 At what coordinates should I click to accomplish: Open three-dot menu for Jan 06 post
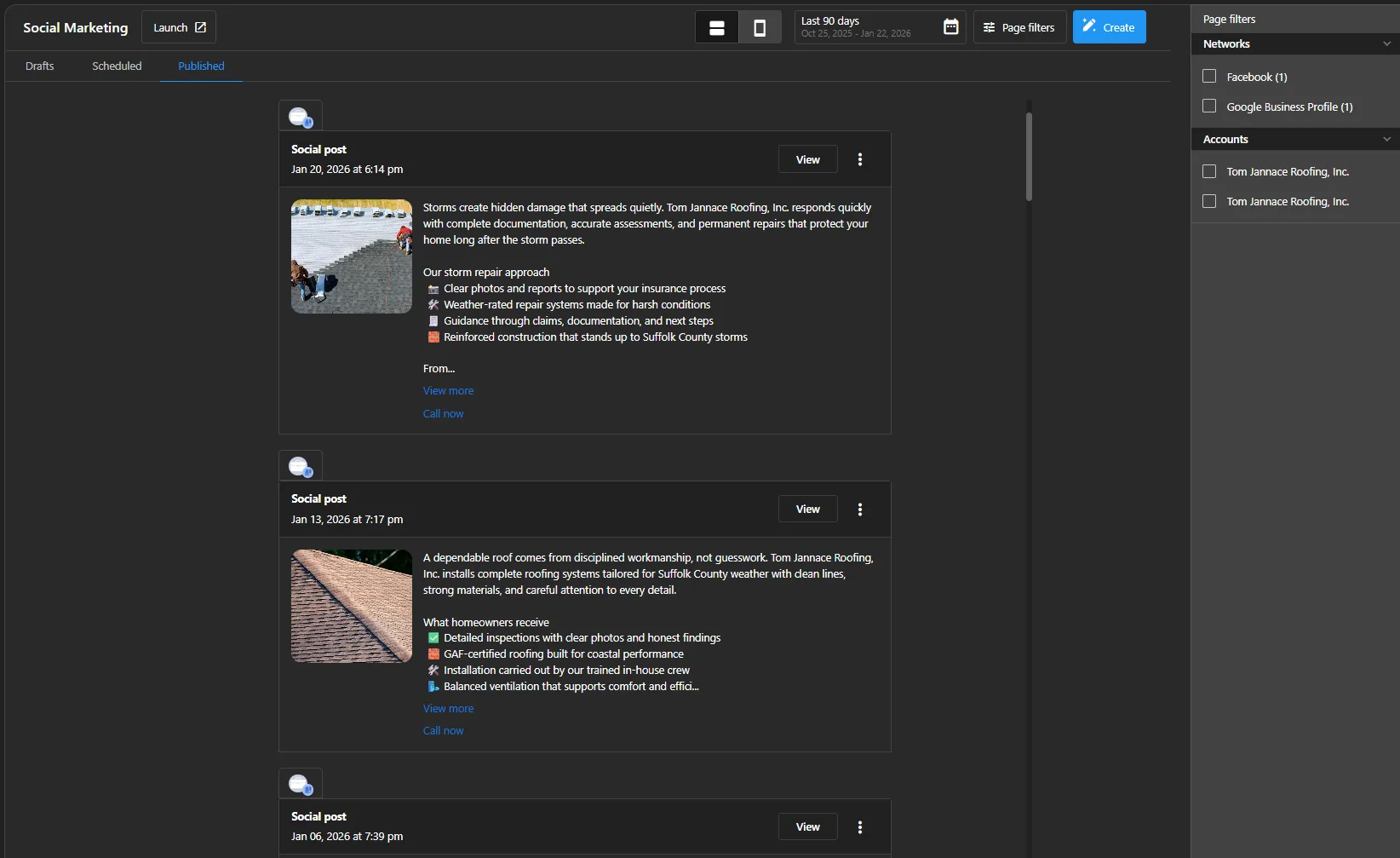tap(860, 827)
